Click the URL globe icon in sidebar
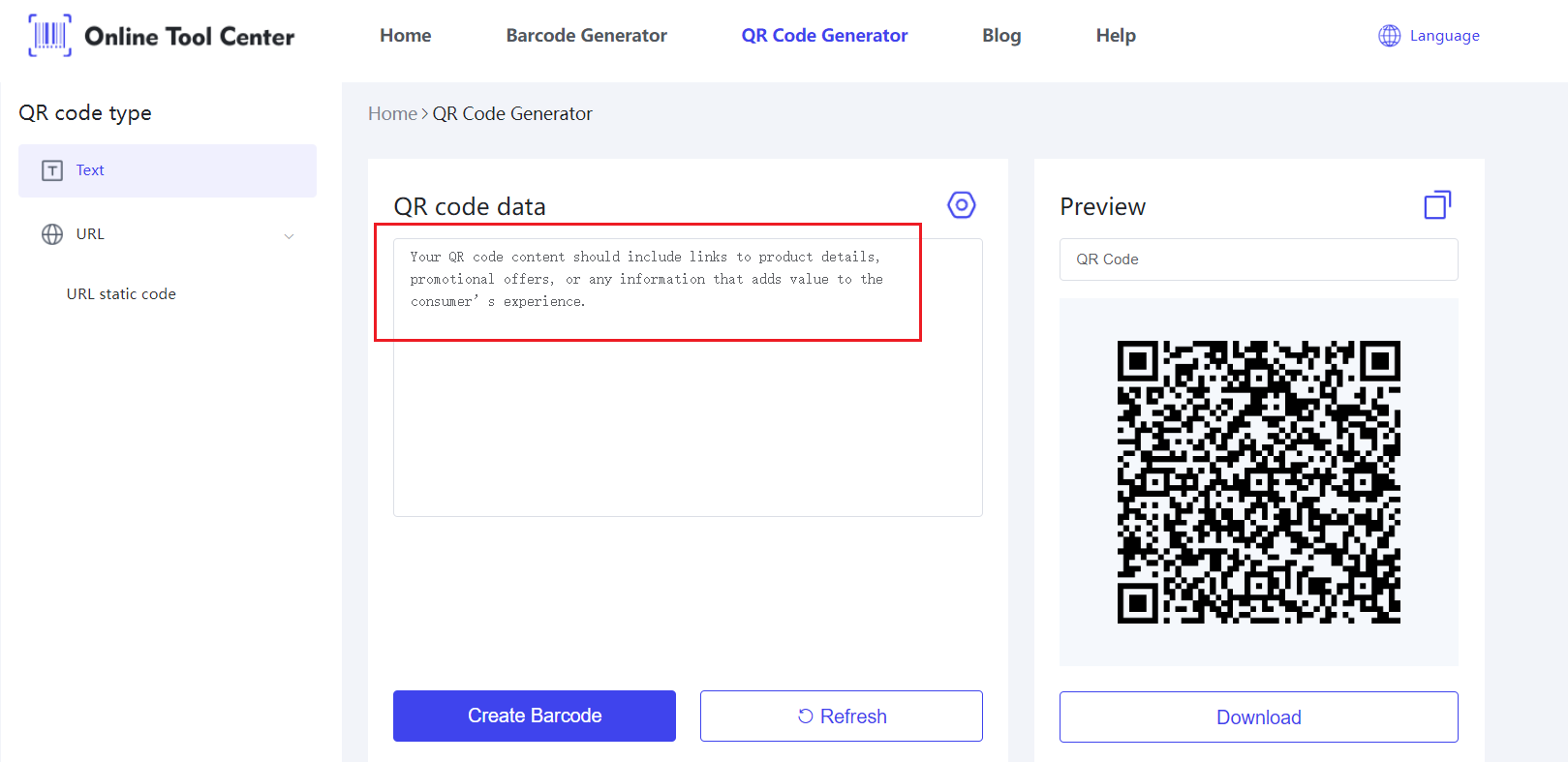Screen dimensions: 1568x762 pos(52,234)
